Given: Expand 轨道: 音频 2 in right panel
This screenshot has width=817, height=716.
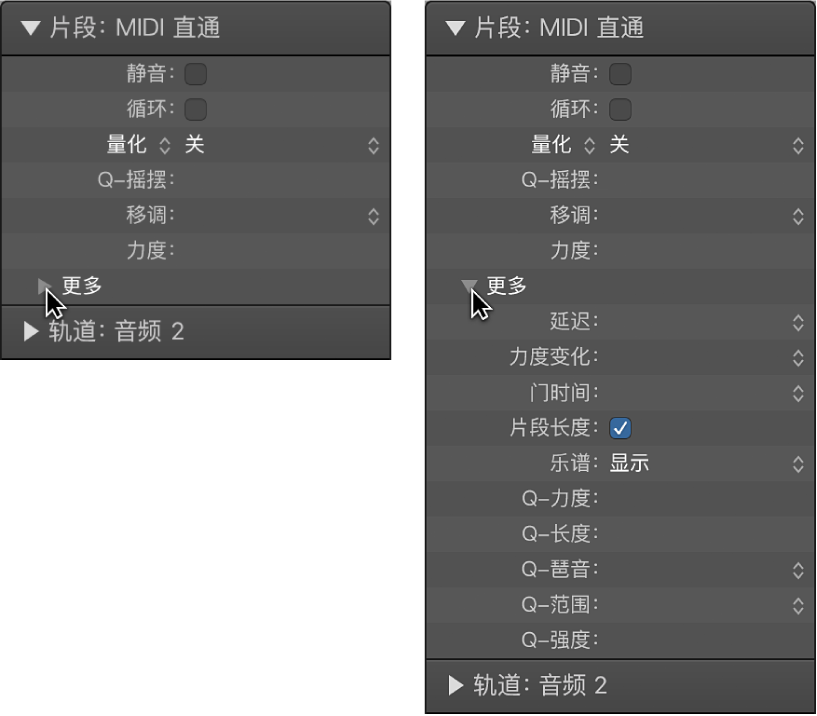Looking at the screenshot, I should click(x=455, y=686).
